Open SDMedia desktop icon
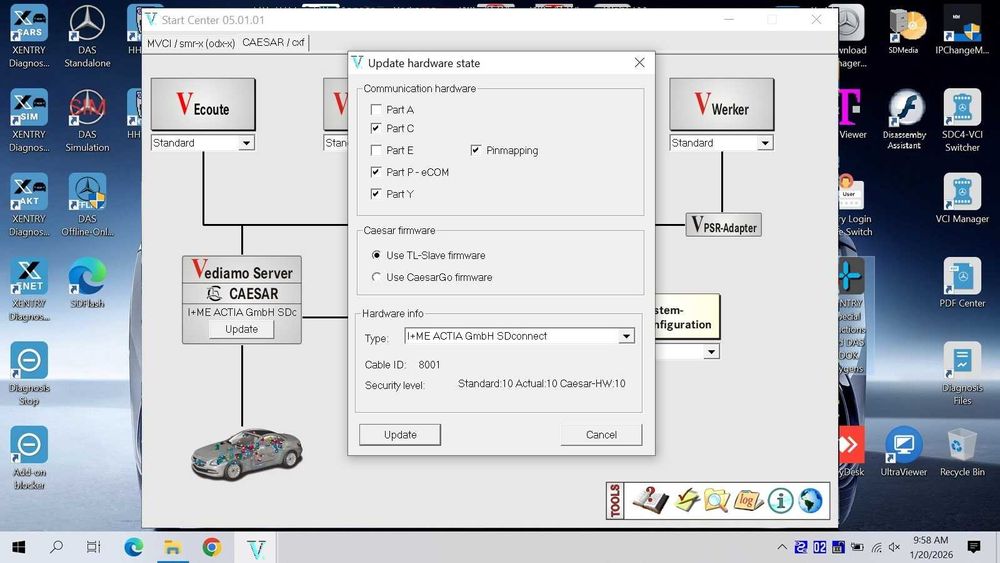Viewport: 1000px width, 563px height. point(904,32)
